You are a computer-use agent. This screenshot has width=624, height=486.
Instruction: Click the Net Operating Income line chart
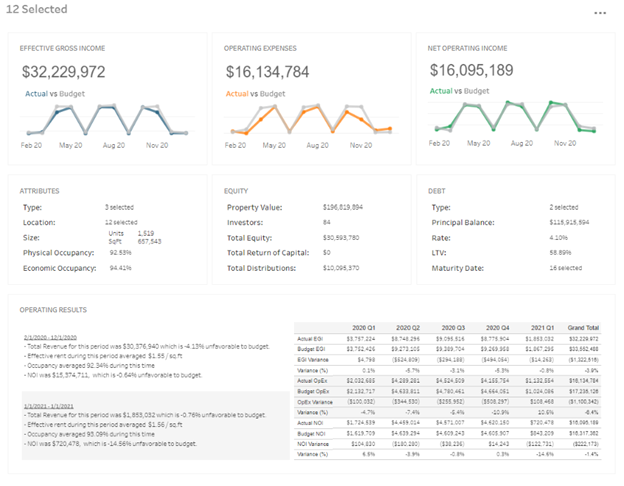pos(513,120)
